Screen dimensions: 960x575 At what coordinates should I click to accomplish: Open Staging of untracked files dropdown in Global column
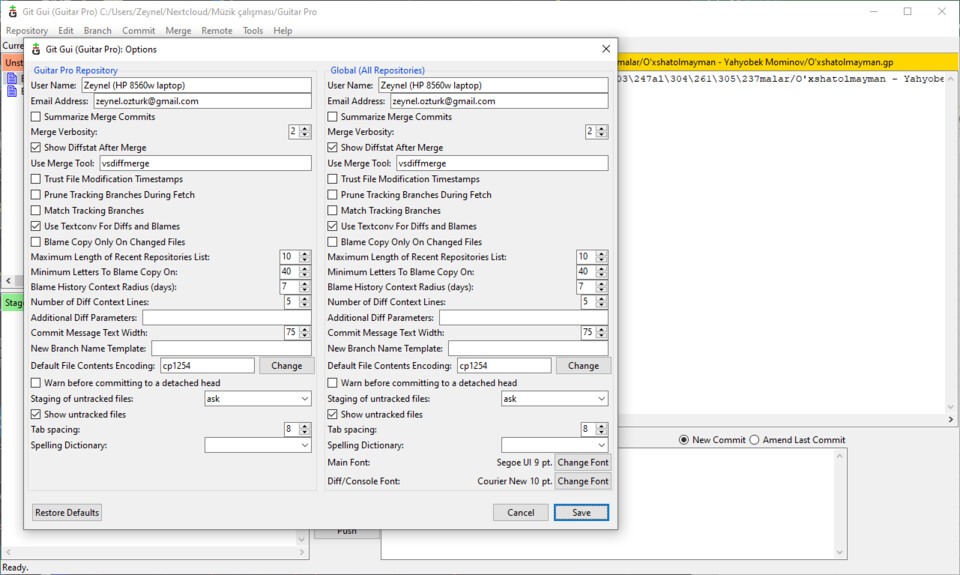point(554,399)
